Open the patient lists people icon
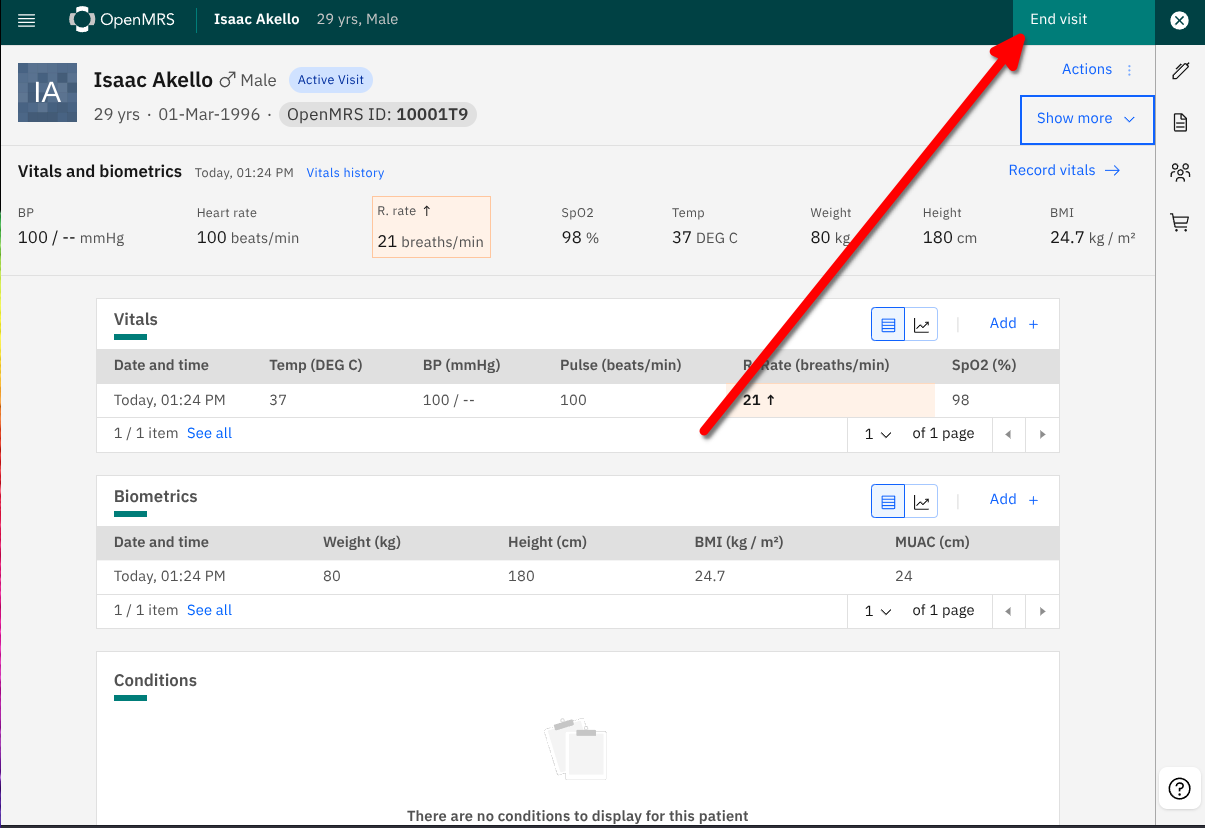1205x828 pixels. [1180, 172]
